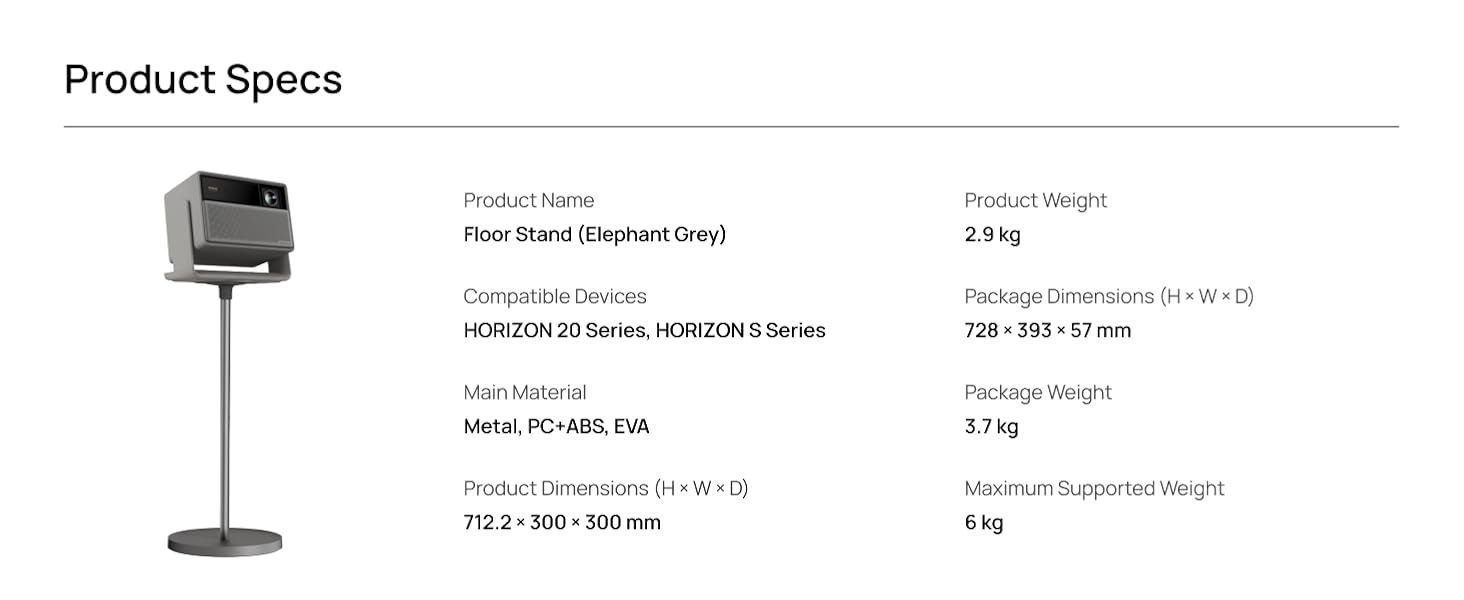Select the Package Dimensions (H × W × D) label

point(1108,296)
